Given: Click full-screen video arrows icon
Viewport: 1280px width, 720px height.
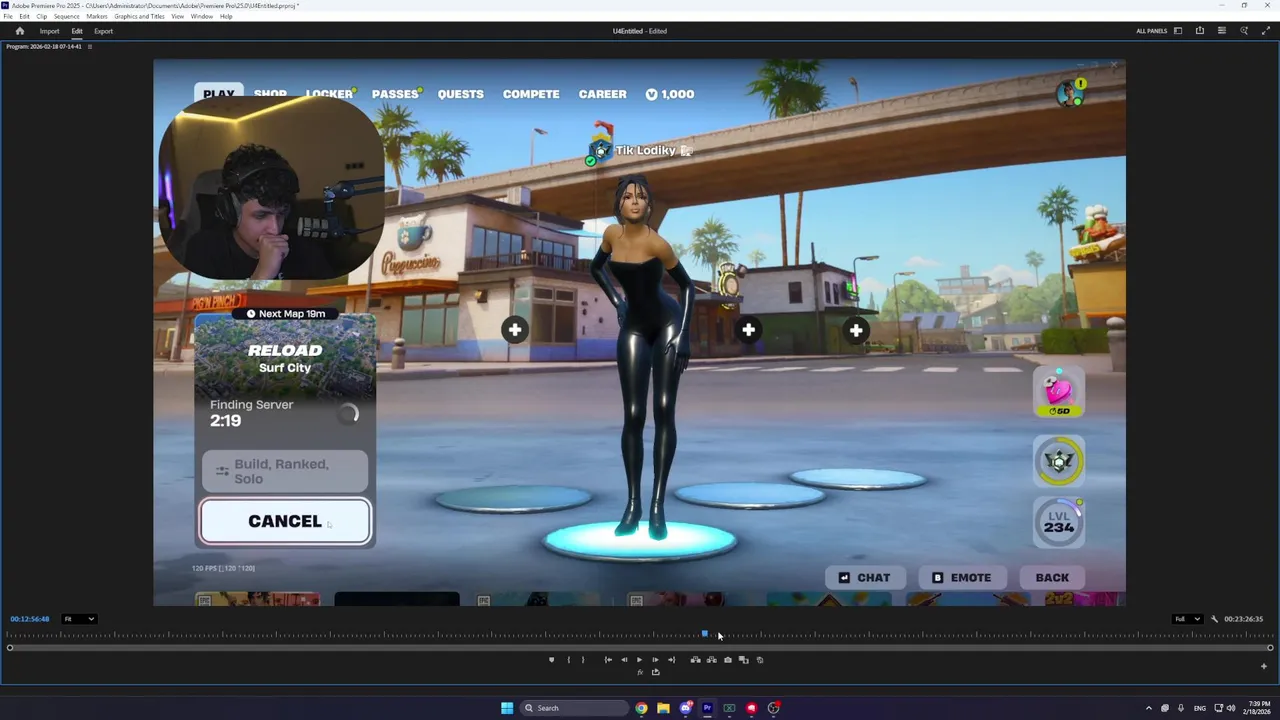Looking at the screenshot, I should pos(1266,31).
